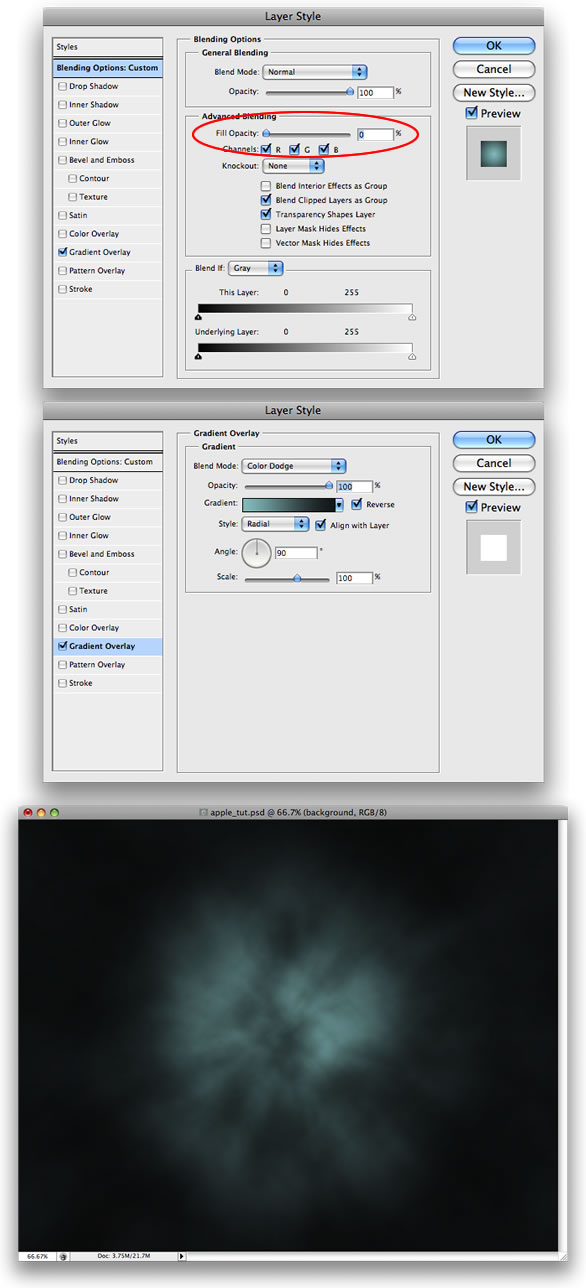Open the gradient picker arrow beside gradient bar
Viewport: 586px width, 1288px height.
click(340, 505)
